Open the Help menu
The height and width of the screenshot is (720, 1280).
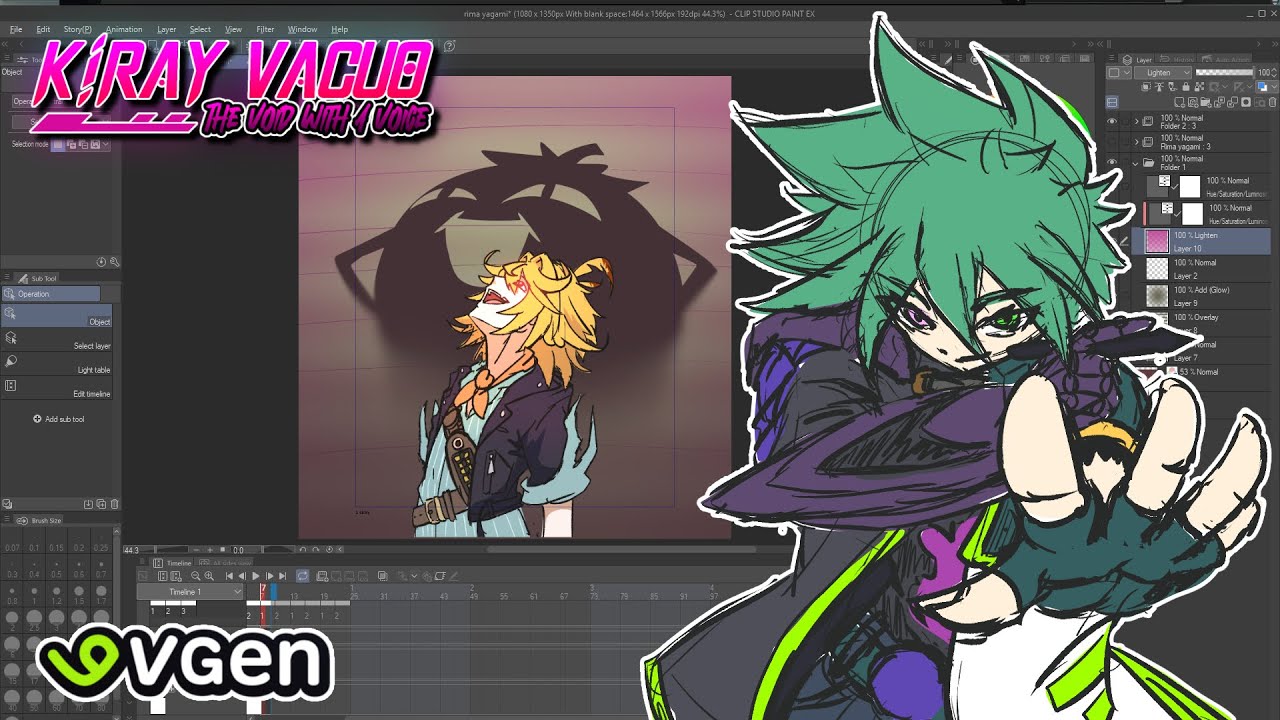339,29
